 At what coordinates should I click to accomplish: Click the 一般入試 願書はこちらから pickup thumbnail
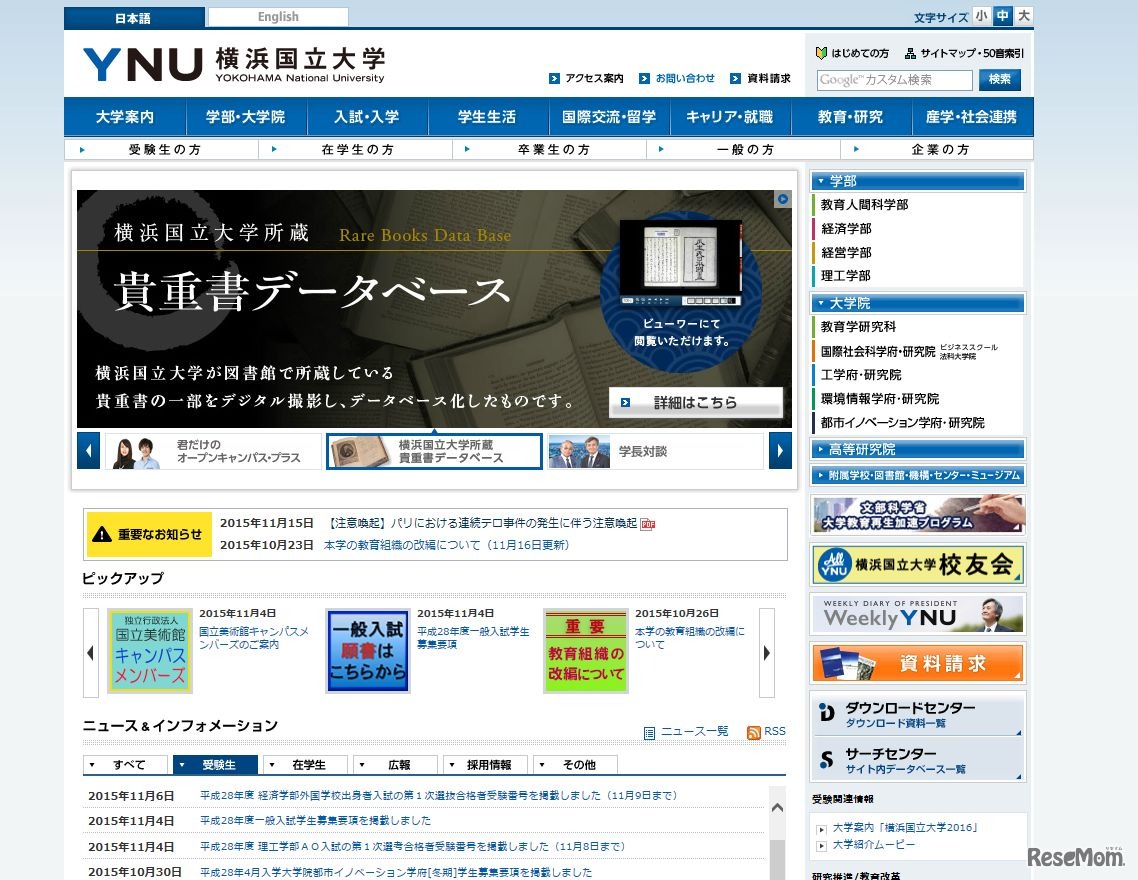coord(367,651)
